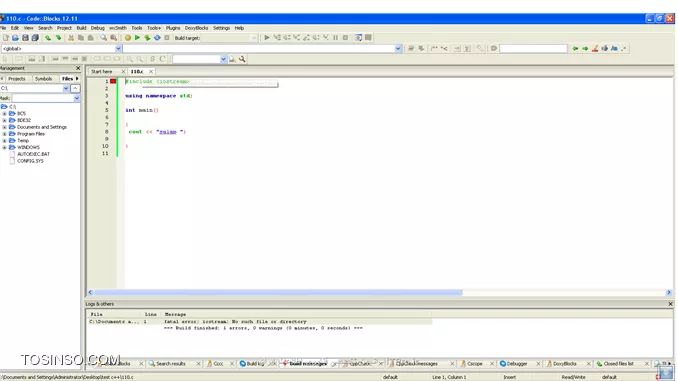Click the Redo arrow icon

tap(58, 38)
